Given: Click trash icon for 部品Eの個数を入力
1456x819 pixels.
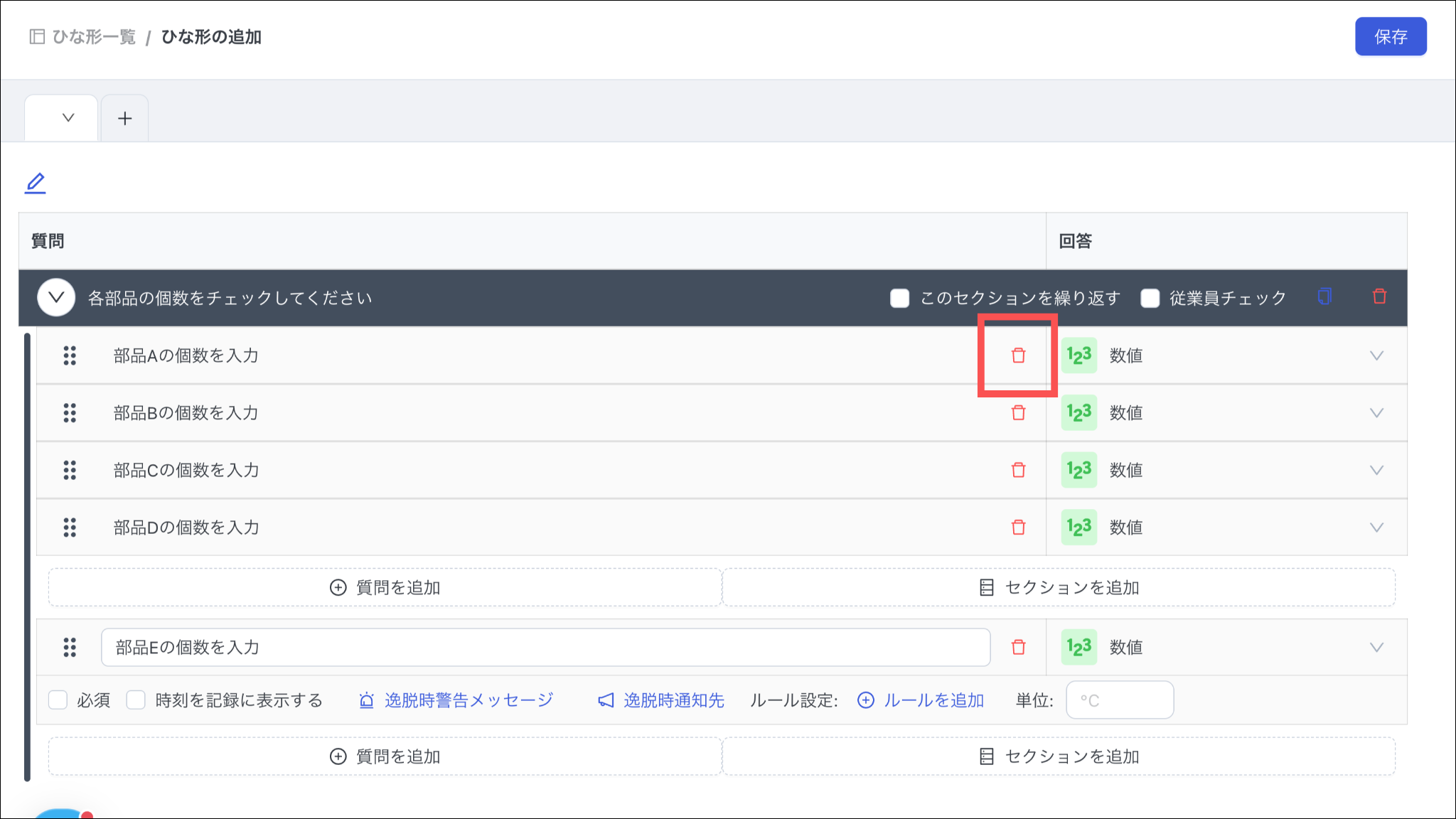Looking at the screenshot, I should pyautogui.click(x=1018, y=647).
